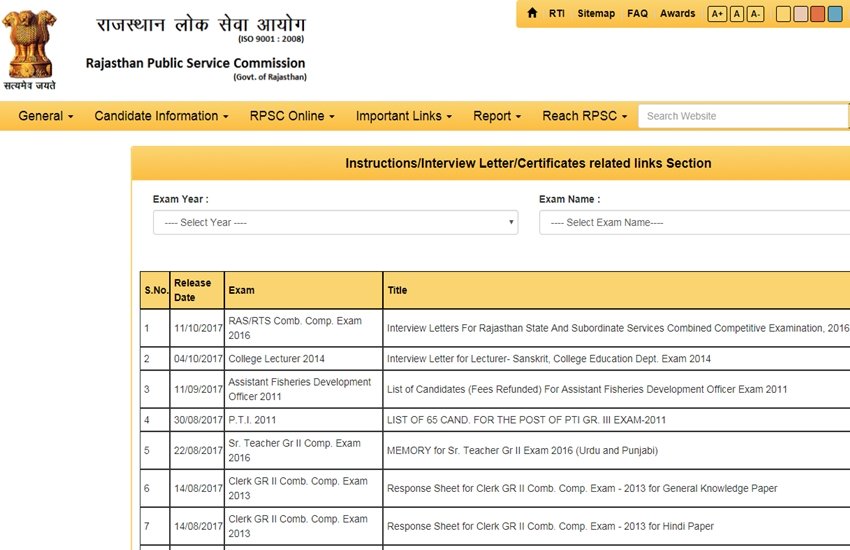Open the Exam Year dropdown
850x550 pixels.
(336, 223)
